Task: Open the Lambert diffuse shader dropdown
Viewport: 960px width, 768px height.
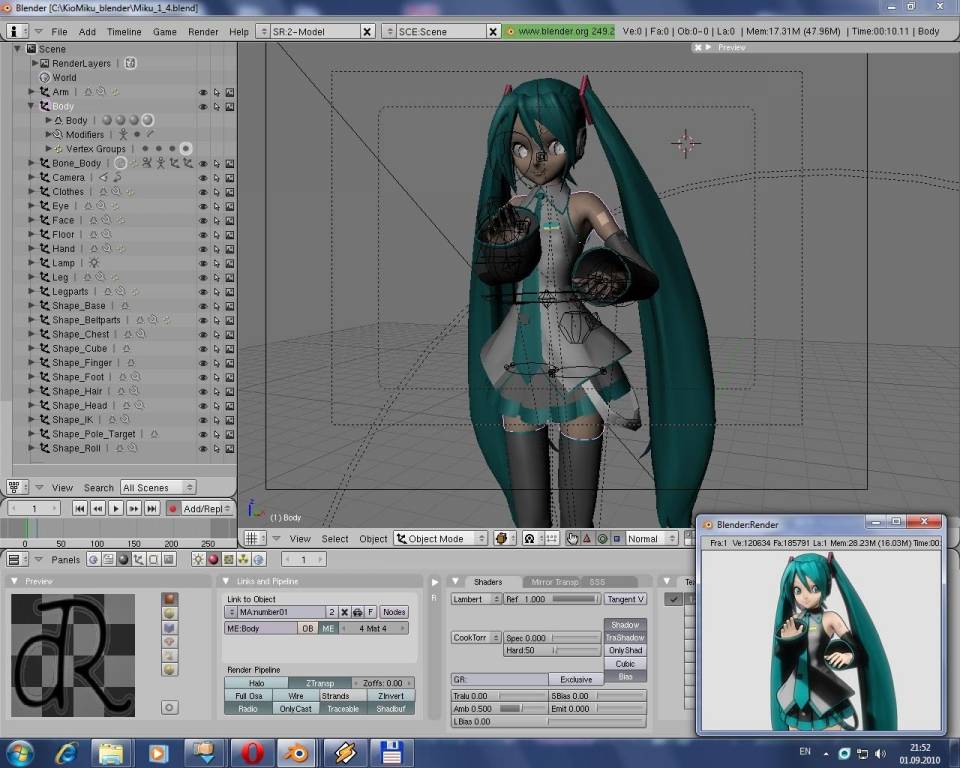Action: tap(476, 599)
